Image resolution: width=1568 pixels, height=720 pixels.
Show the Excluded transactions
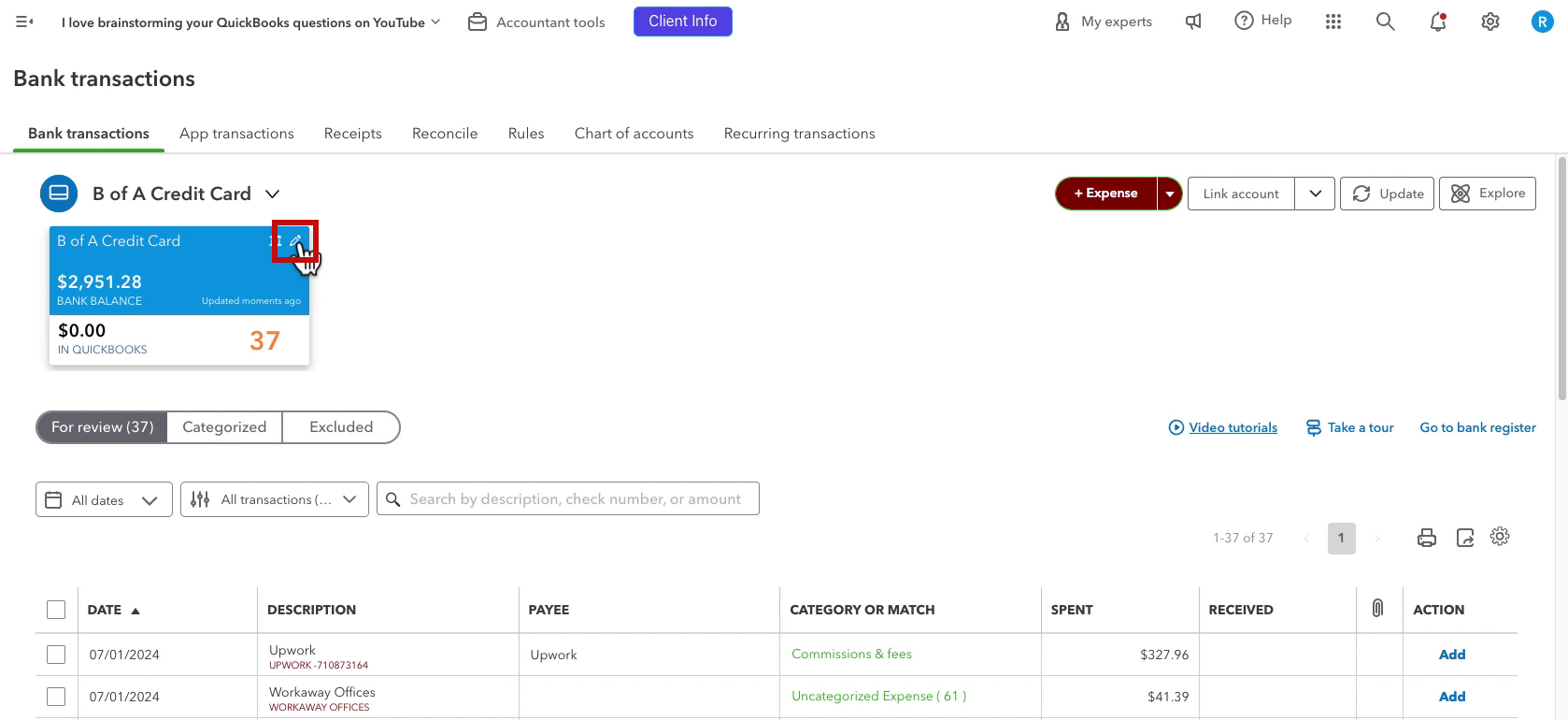coord(341,427)
